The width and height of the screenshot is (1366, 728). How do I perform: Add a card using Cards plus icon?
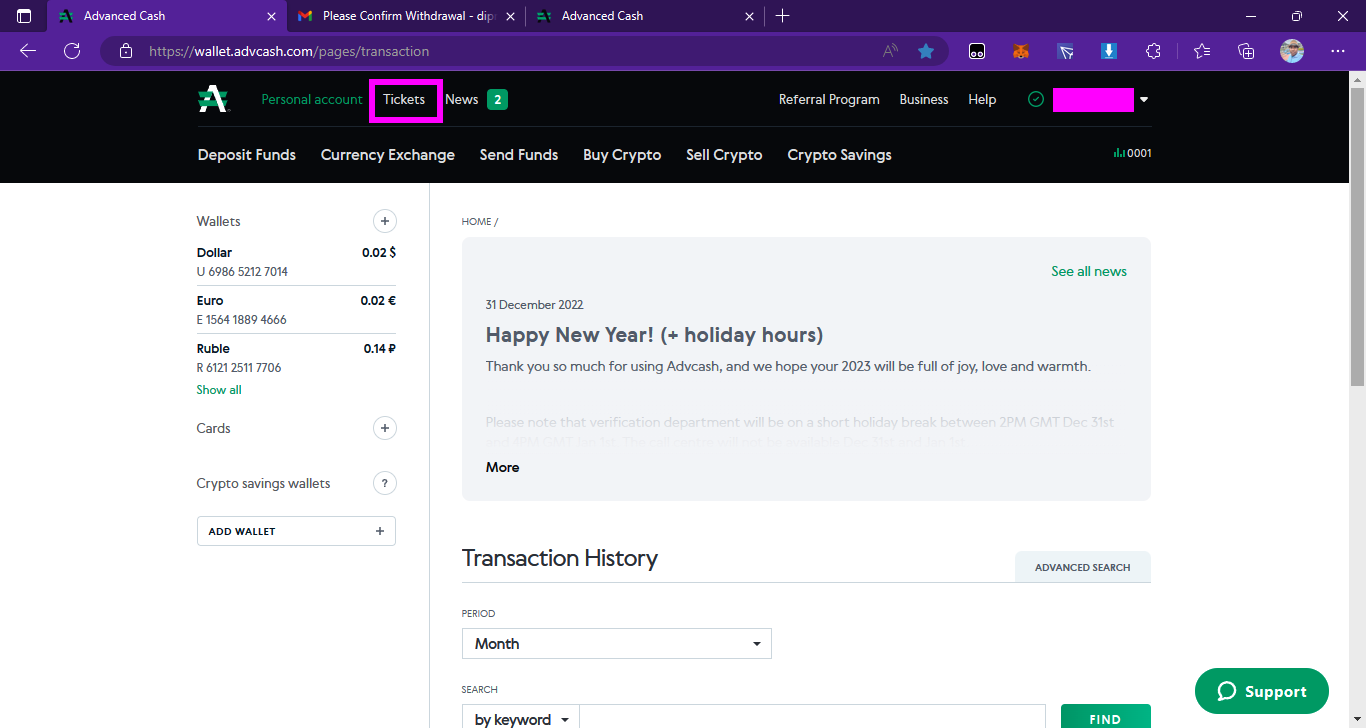pyautogui.click(x=384, y=428)
